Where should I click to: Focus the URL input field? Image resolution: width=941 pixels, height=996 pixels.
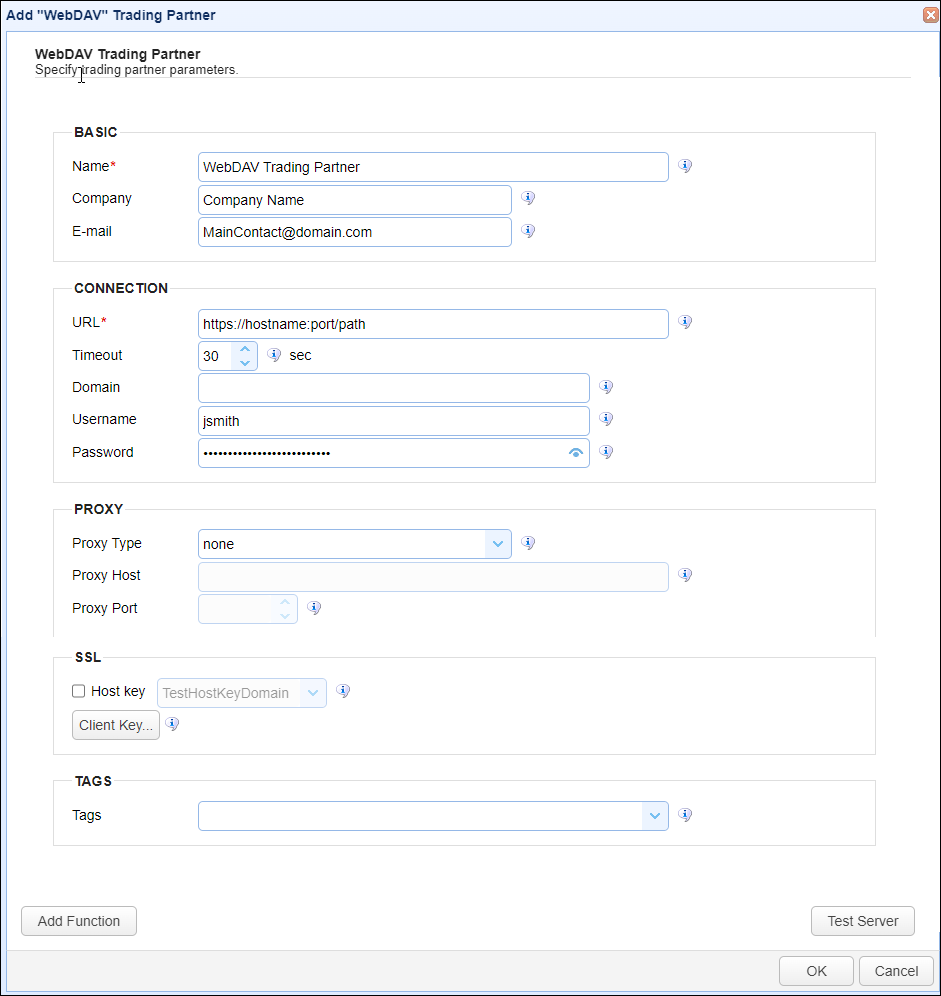pos(433,324)
